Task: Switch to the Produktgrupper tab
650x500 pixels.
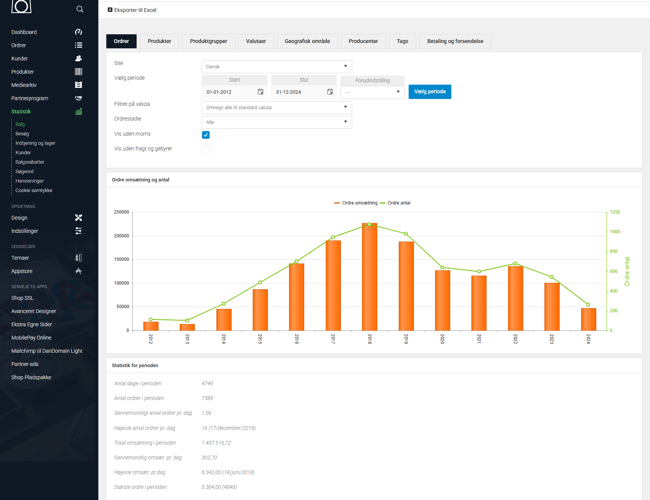Action: (x=208, y=41)
